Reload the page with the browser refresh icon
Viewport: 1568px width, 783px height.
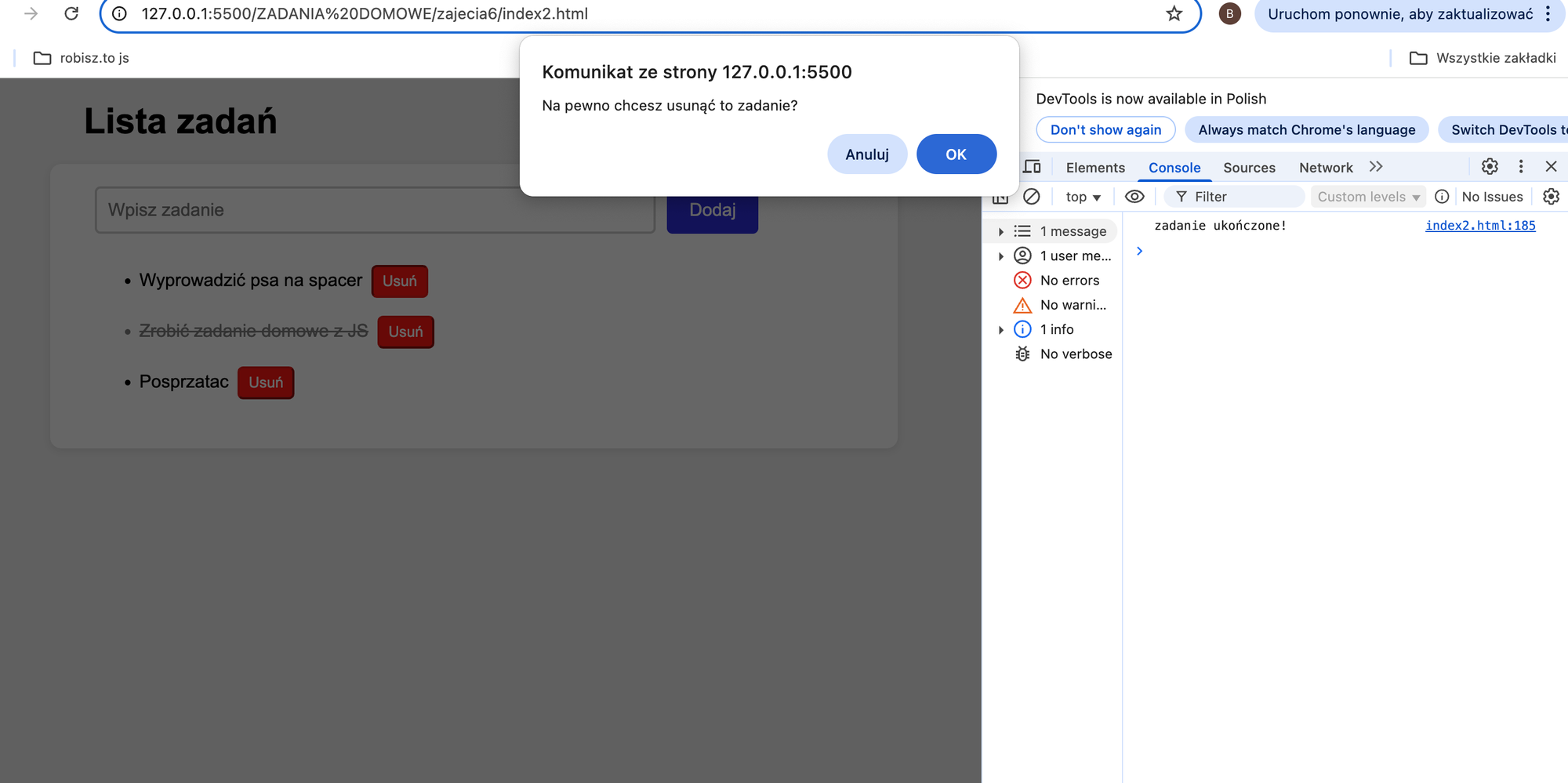(71, 14)
